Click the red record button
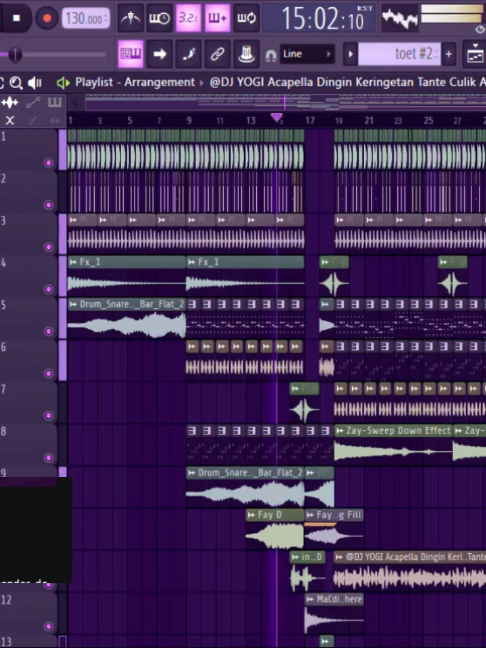 tap(47, 18)
